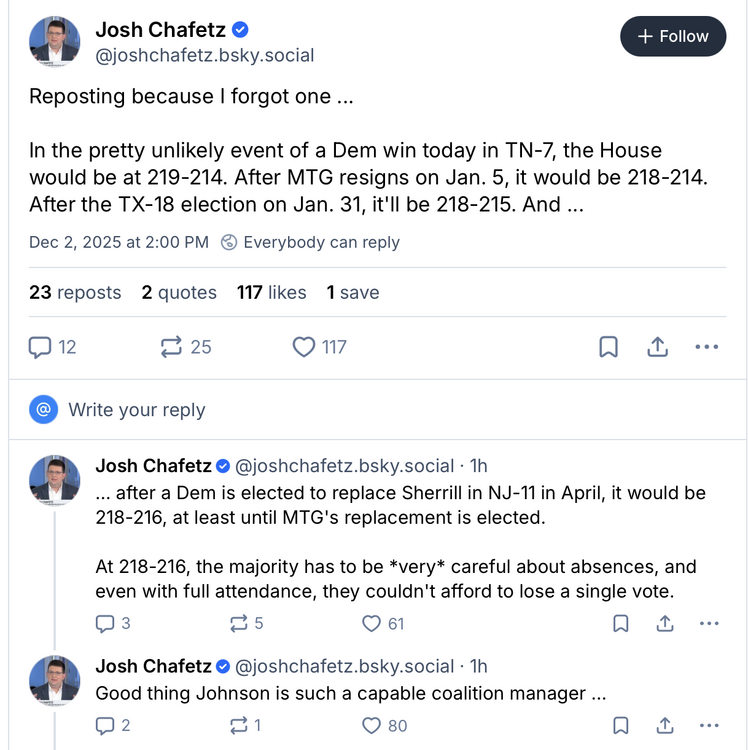Open the 117 likes list

point(271,293)
